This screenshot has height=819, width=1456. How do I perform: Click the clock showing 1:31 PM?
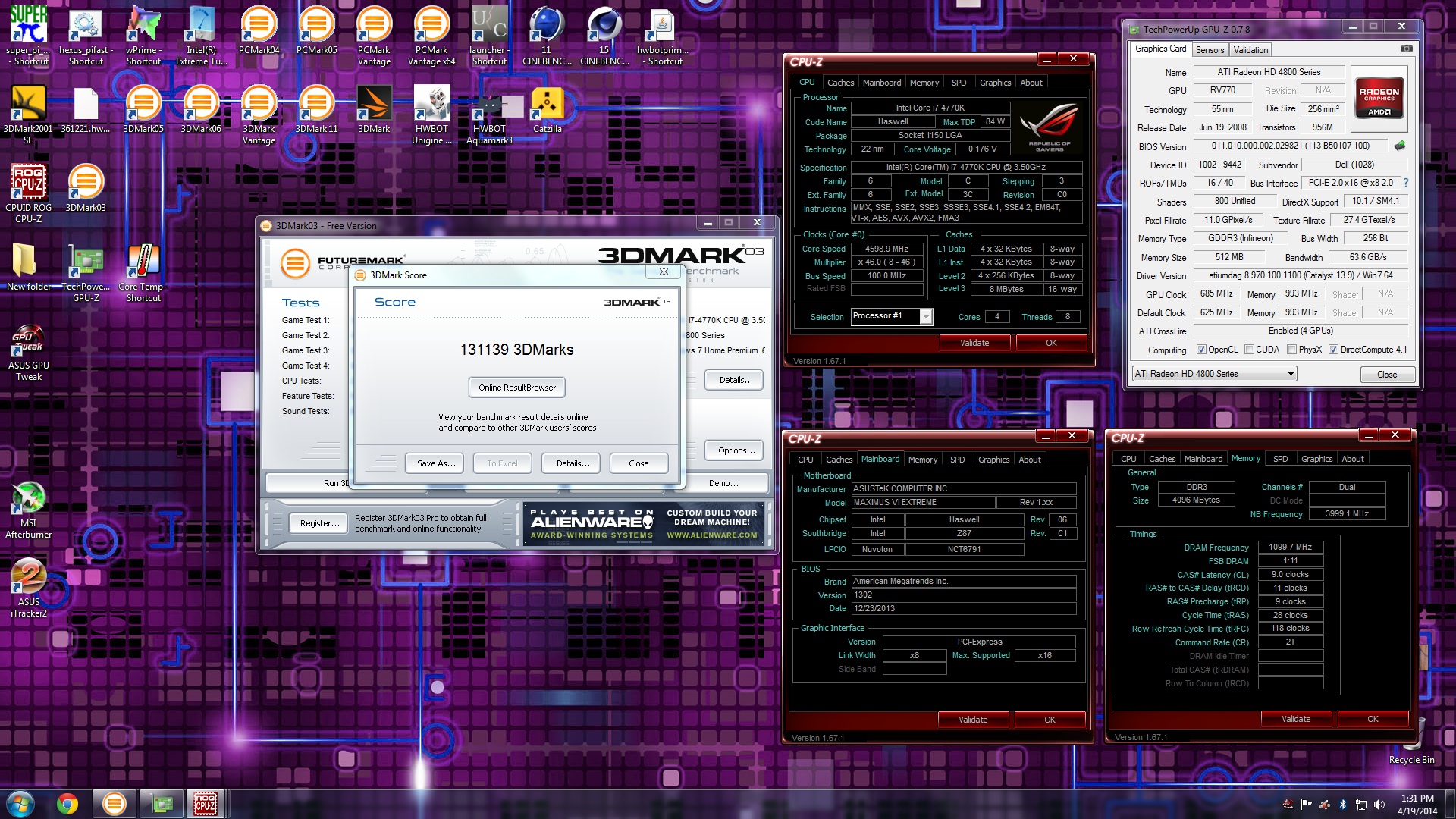coord(1417,799)
